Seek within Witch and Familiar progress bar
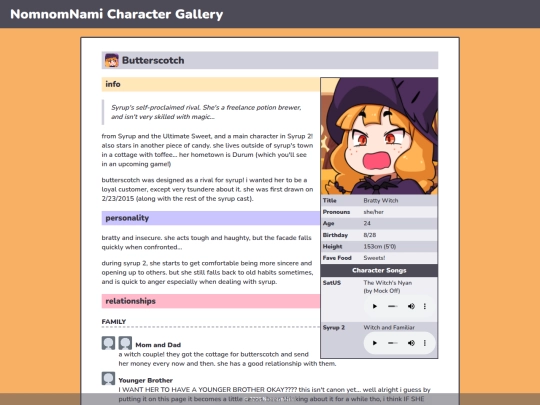This screenshot has width=540, height=405. pos(393,343)
